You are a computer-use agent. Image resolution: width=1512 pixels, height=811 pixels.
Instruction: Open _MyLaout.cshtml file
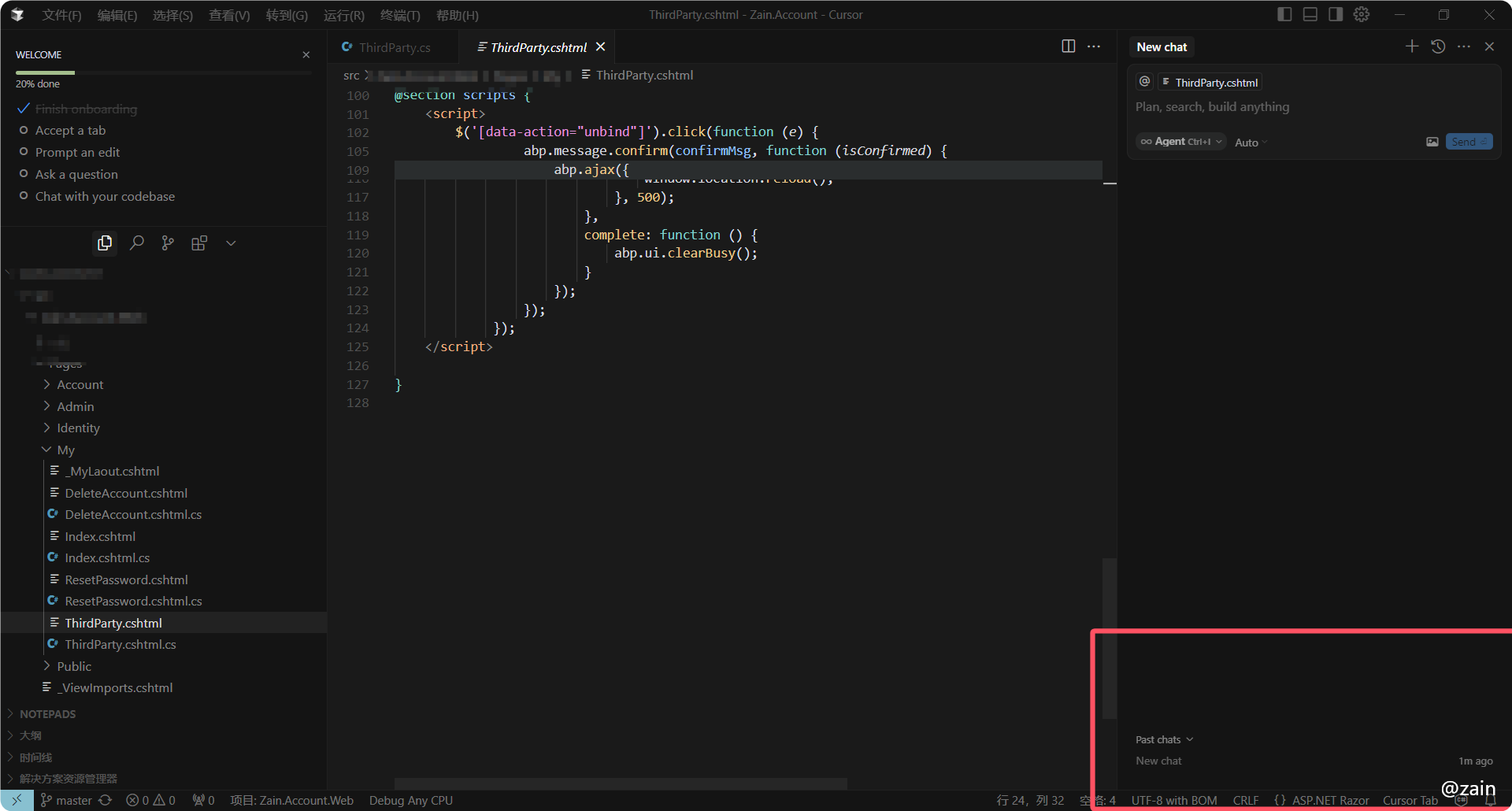point(112,471)
